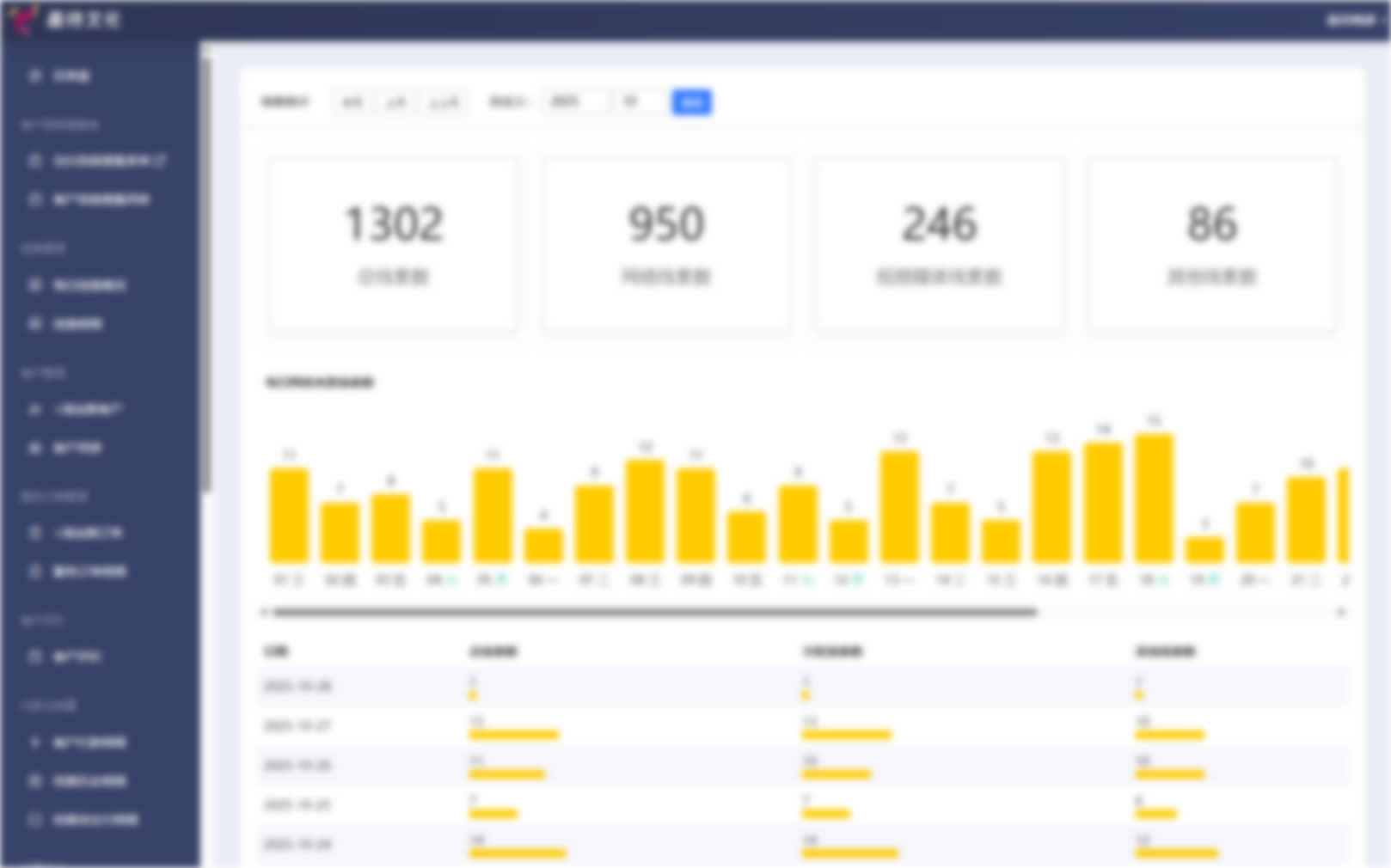Open the user account menu at top right
The image size is (1391, 868).
tap(1353, 20)
